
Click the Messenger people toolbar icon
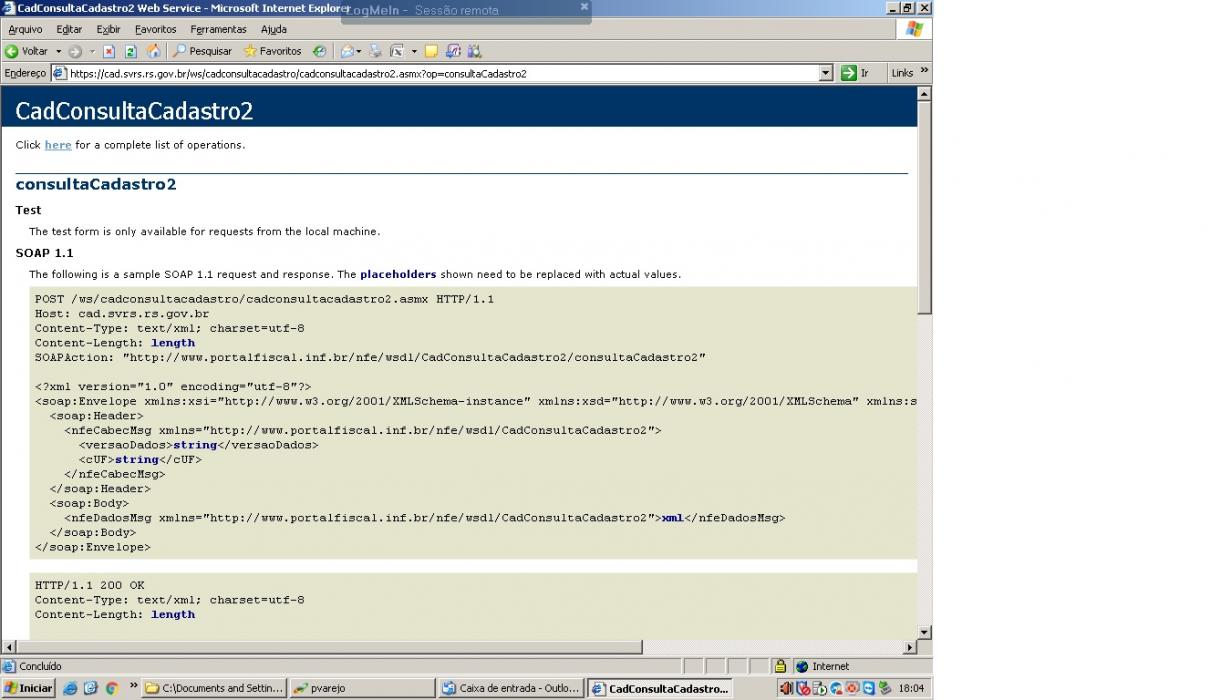pos(474,51)
